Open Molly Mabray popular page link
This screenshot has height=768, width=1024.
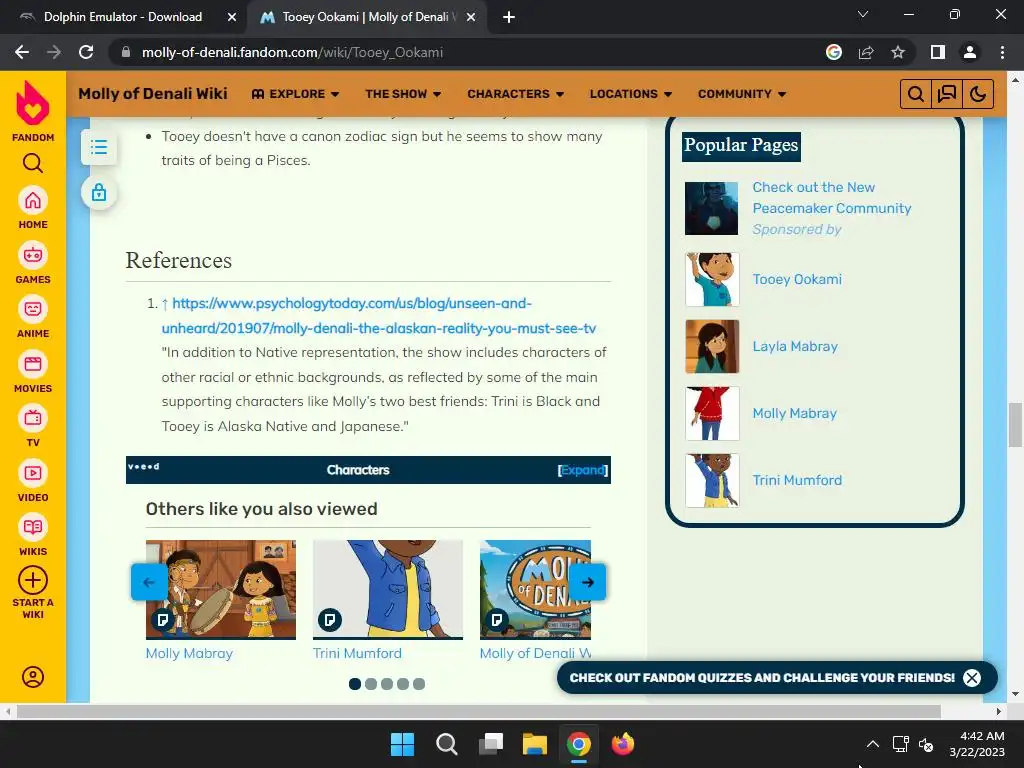(794, 413)
